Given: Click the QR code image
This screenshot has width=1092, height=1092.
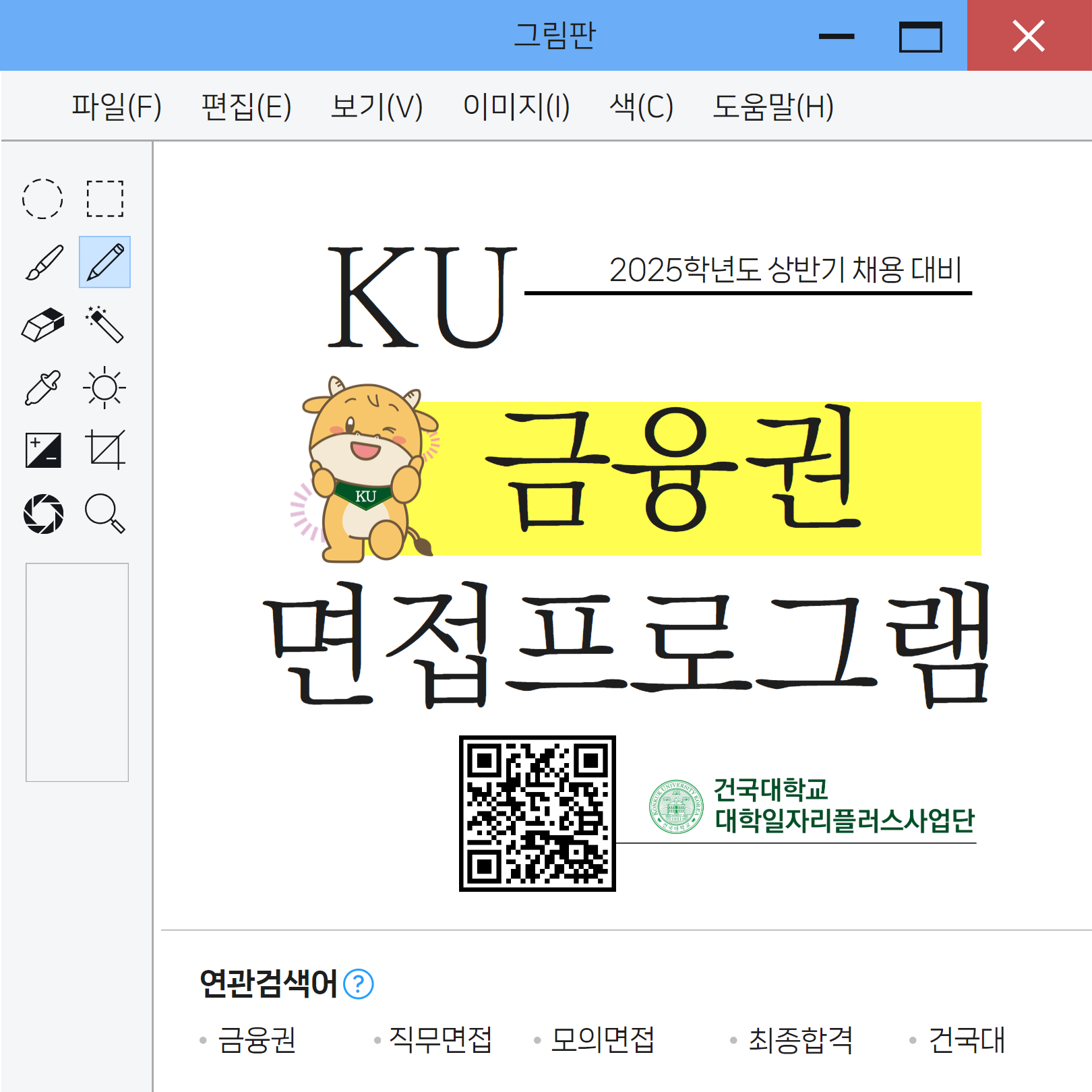Looking at the screenshot, I should 537,814.
